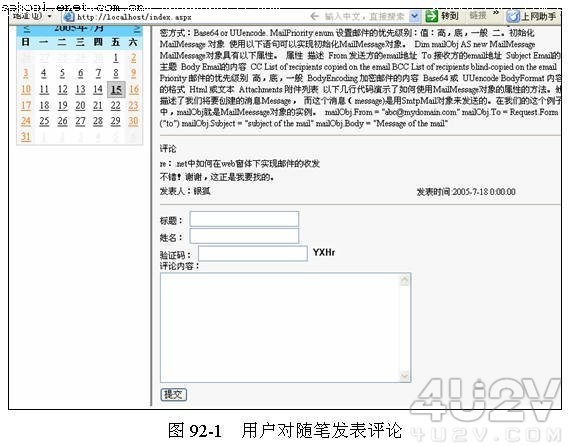
Task: Click the 评论 section heading
Action: 168,149
